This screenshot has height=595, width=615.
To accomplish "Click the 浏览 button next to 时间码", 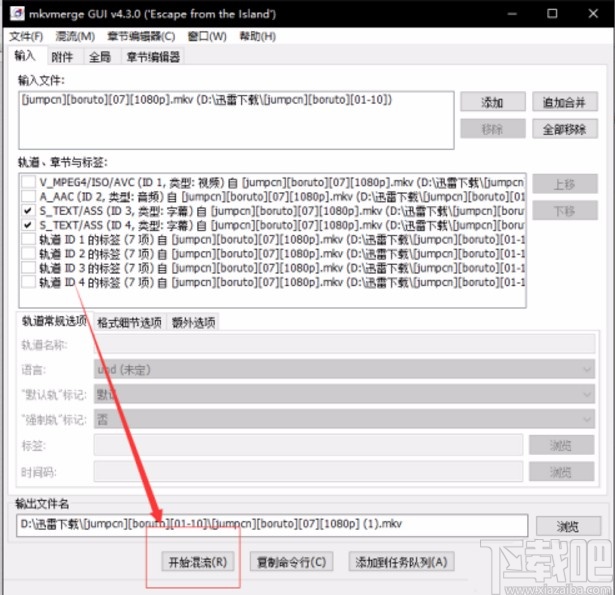I will point(562,472).
